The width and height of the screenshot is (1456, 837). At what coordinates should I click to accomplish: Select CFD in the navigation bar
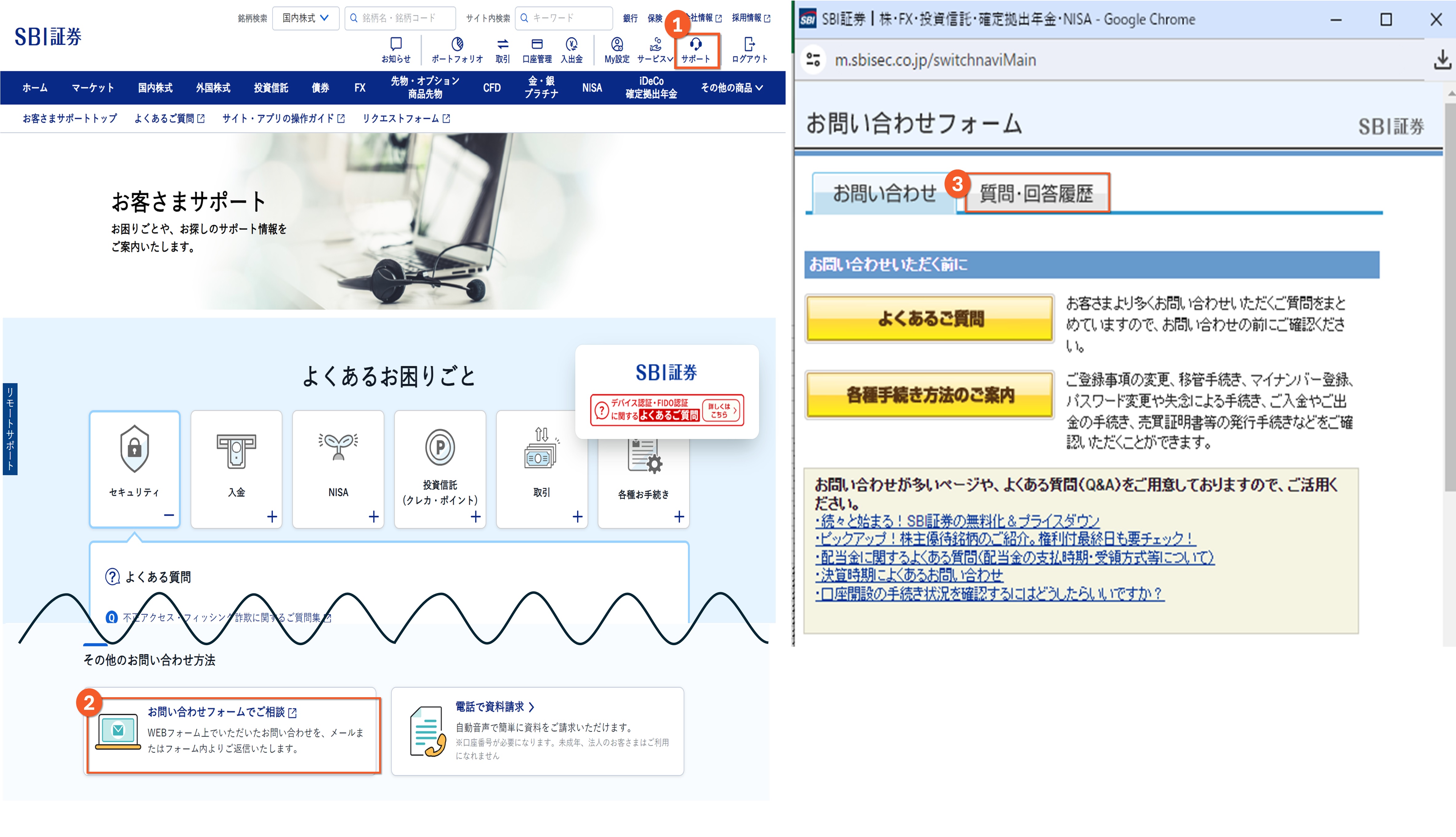click(492, 88)
